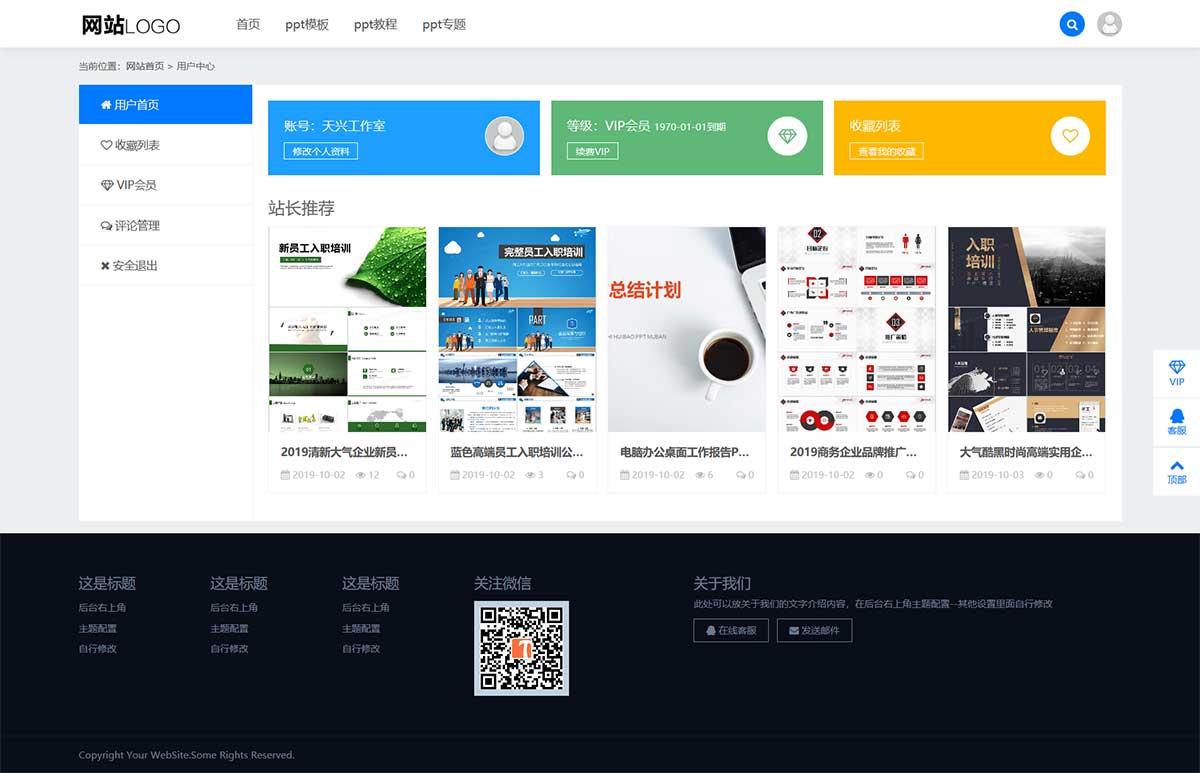Open the red business brand template thumbnail
The height and width of the screenshot is (773, 1200).
pos(857,329)
